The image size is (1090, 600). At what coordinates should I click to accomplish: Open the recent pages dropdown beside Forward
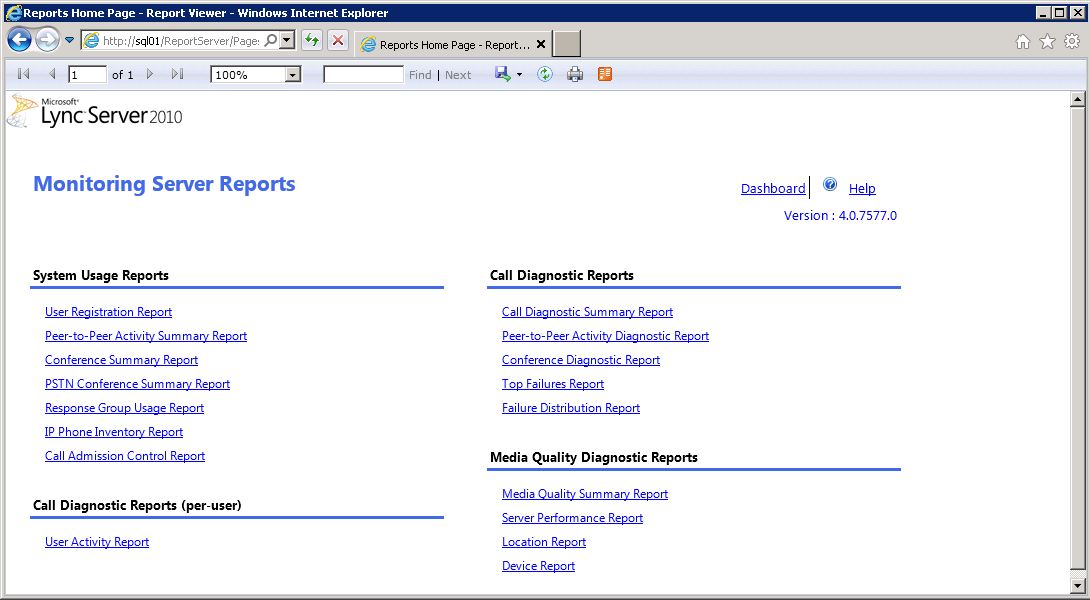tap(70, 40)
